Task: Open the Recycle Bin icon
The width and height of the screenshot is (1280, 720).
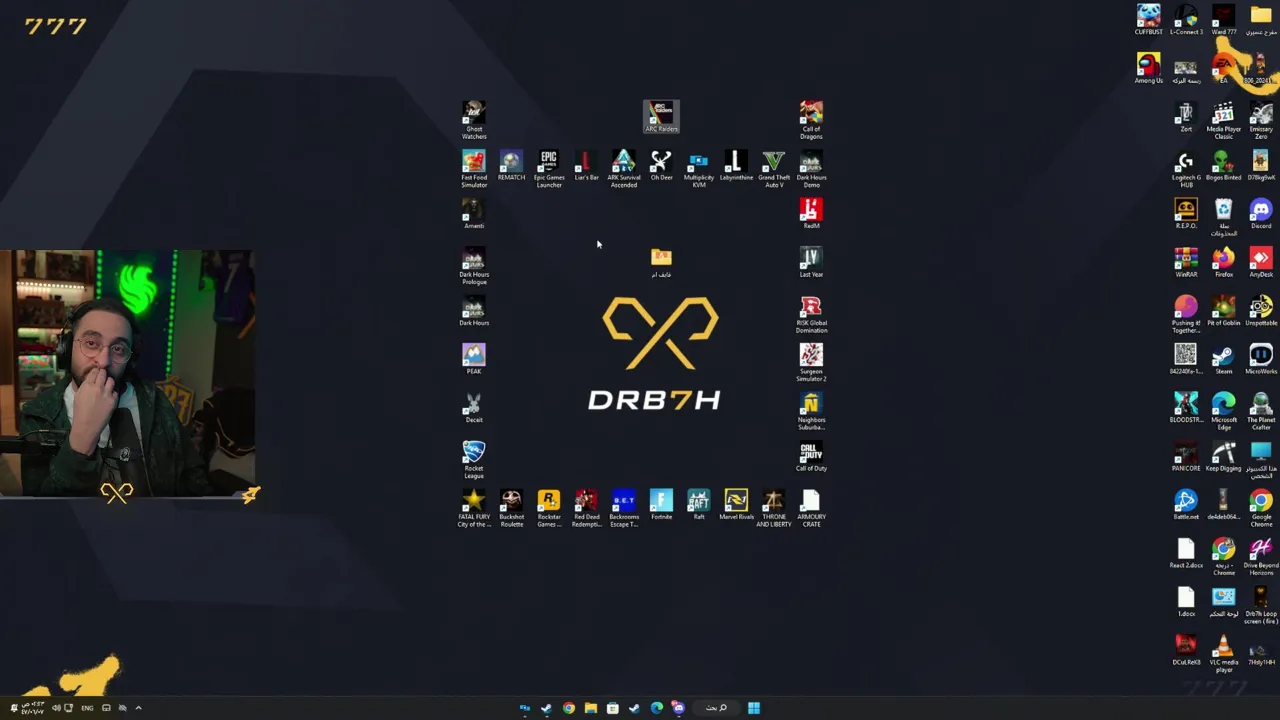Action: (1223, 218)
